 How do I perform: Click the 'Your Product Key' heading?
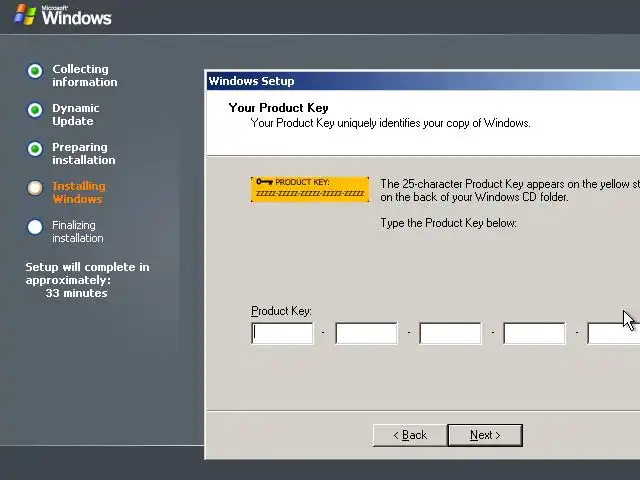(x=278, y=108)
